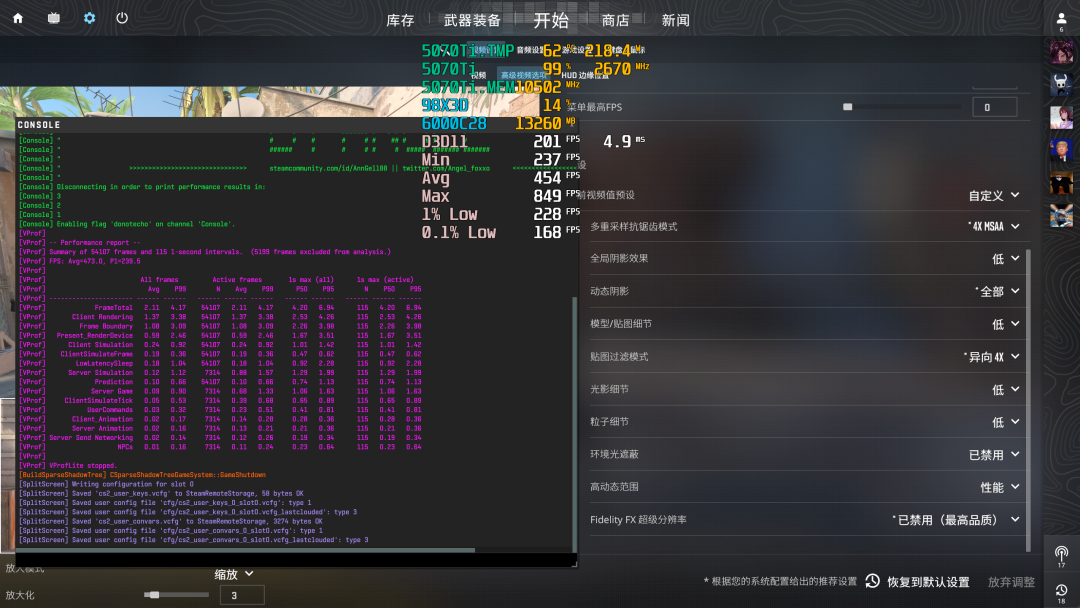1080x608 pixels.
Task: Click the FrameTotal row in the VProf table
Action: (x=220, y=308)
